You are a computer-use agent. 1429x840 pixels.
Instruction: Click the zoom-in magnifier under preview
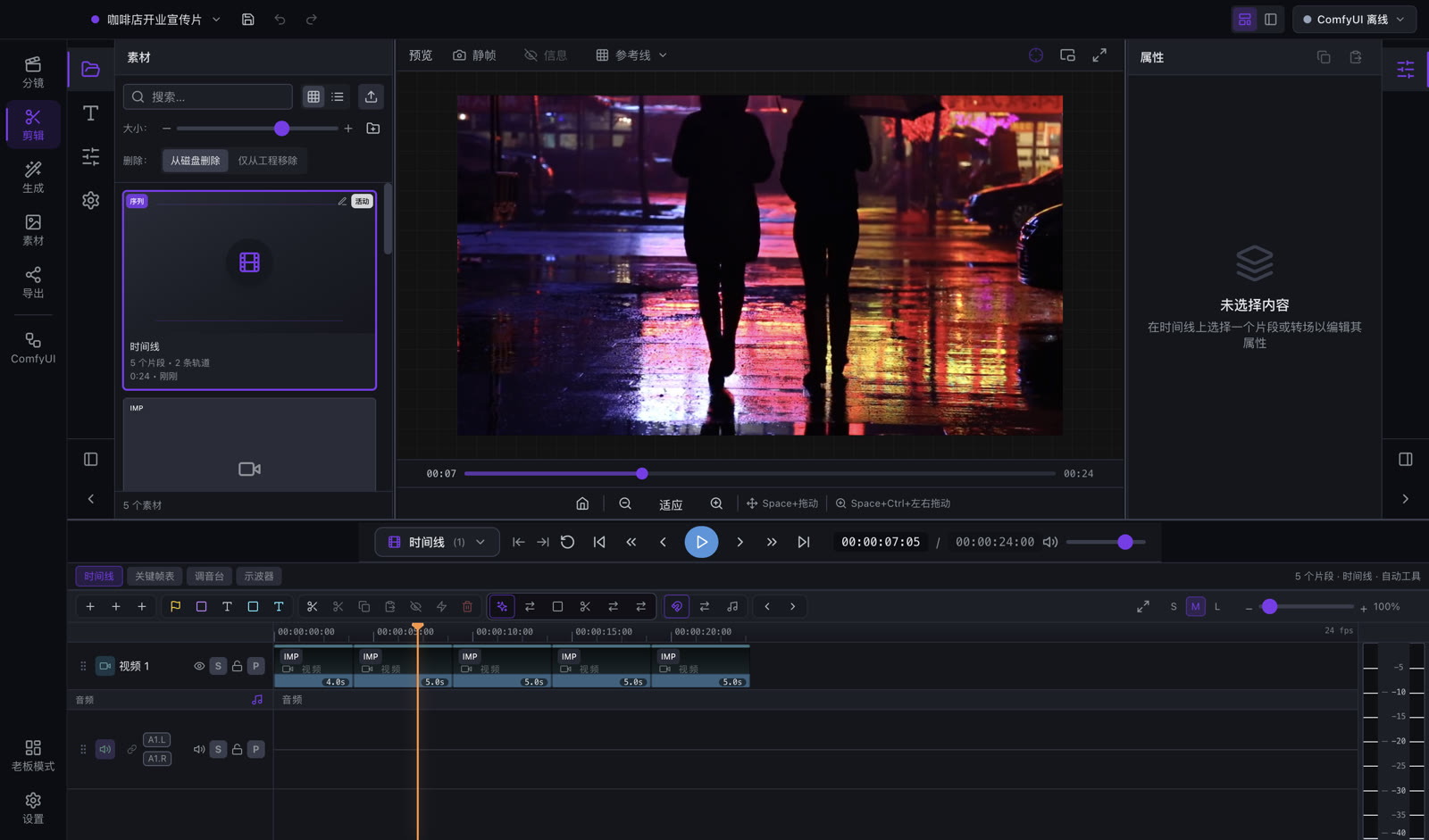click(716, 503)
